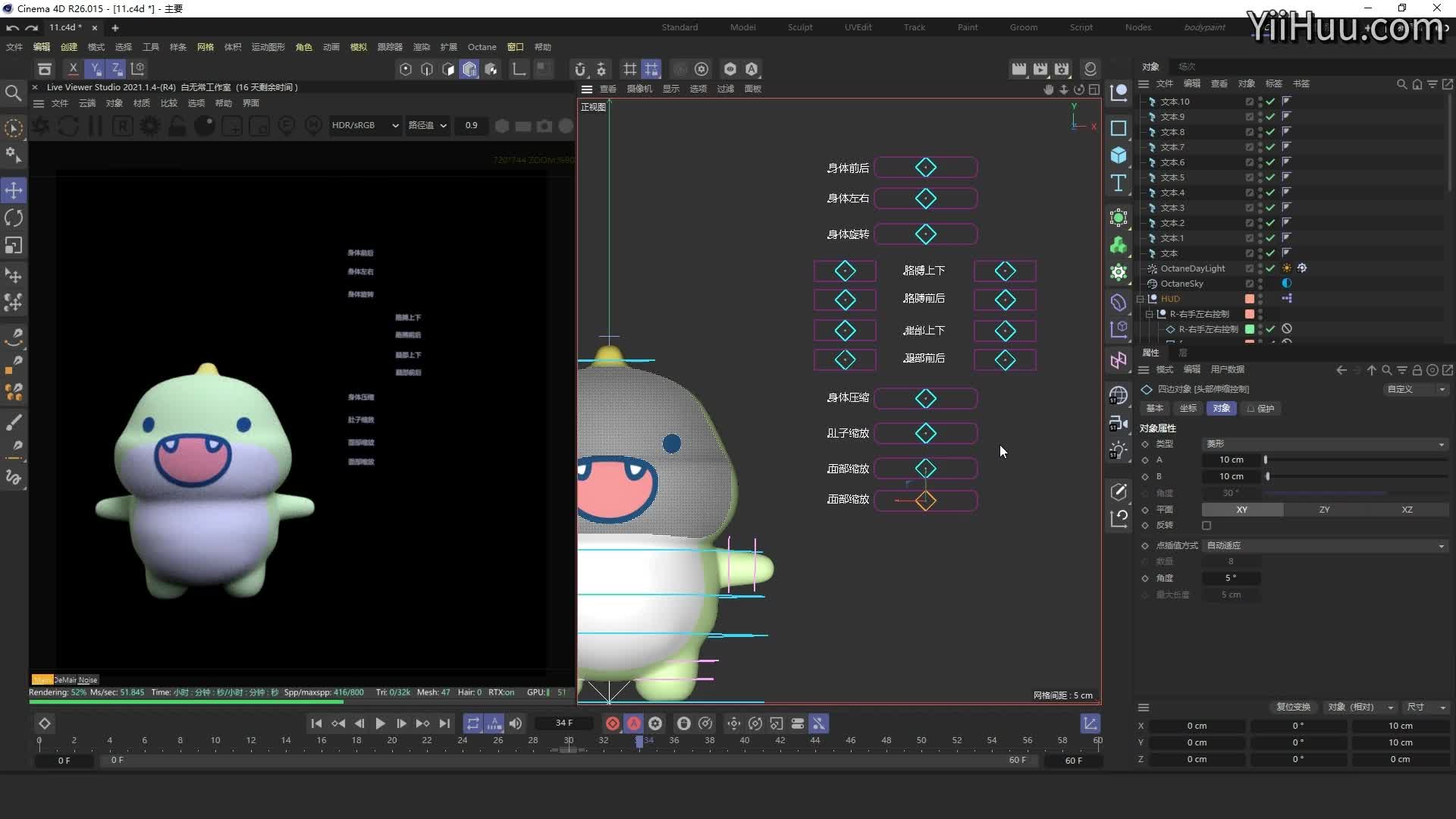
Task: Collapse the HUD tree item
Action: point(1140,299)
